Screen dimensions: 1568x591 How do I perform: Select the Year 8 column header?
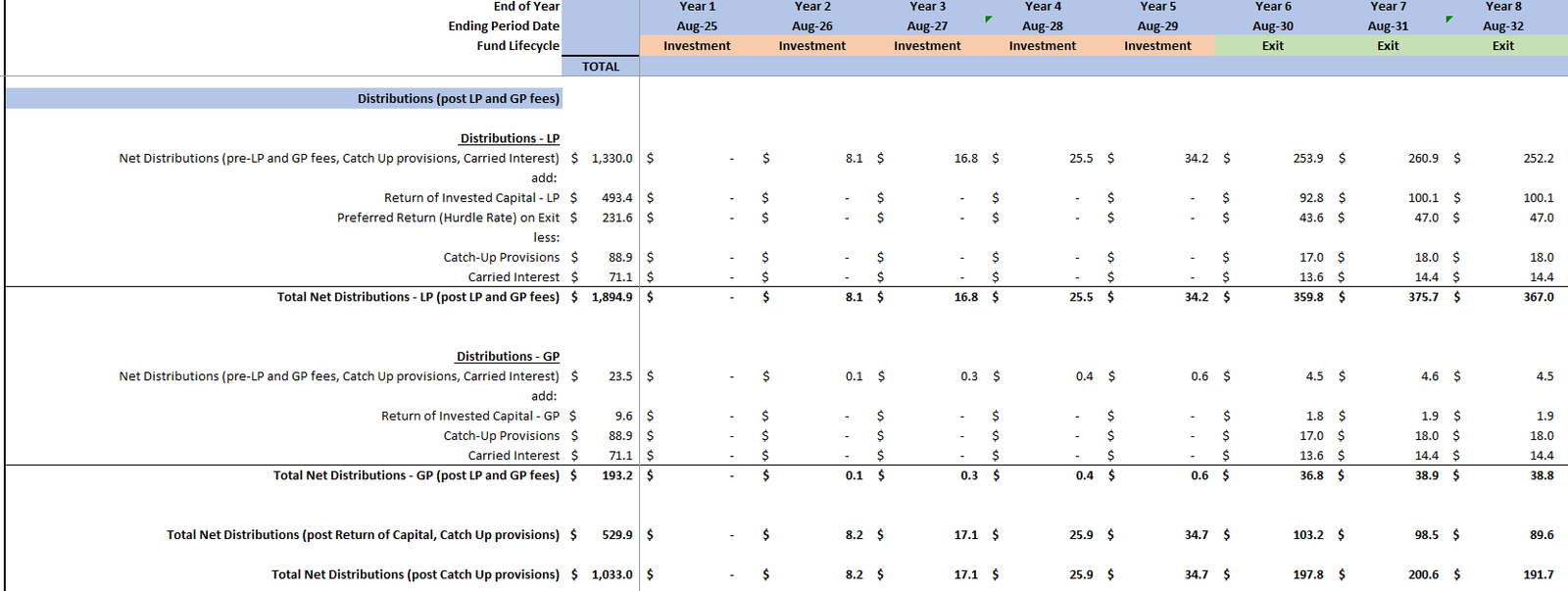pos(1503,7)
